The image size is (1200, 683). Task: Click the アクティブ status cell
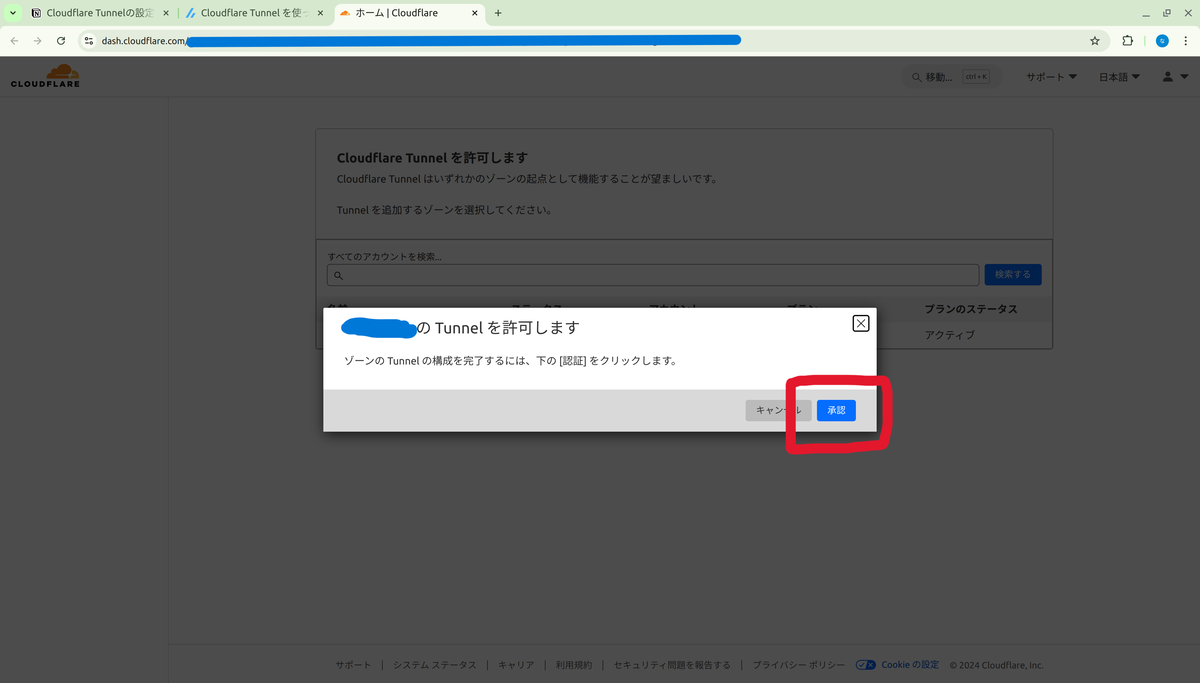click(949, 335)
